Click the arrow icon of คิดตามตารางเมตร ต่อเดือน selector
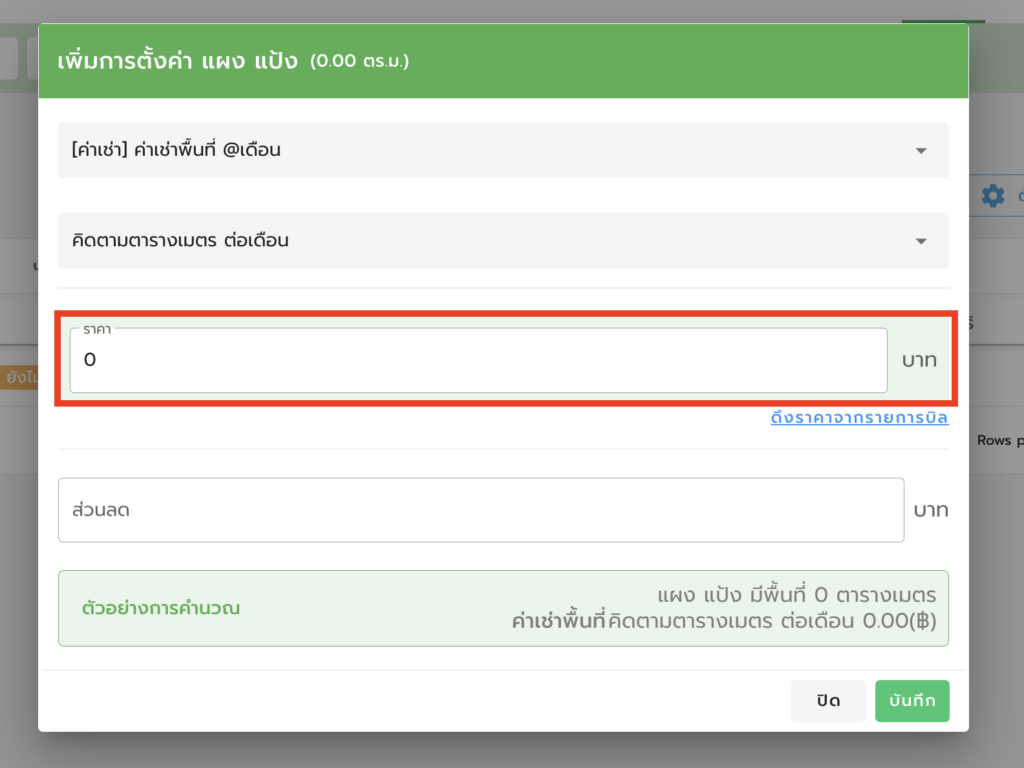 click(921, 242)
